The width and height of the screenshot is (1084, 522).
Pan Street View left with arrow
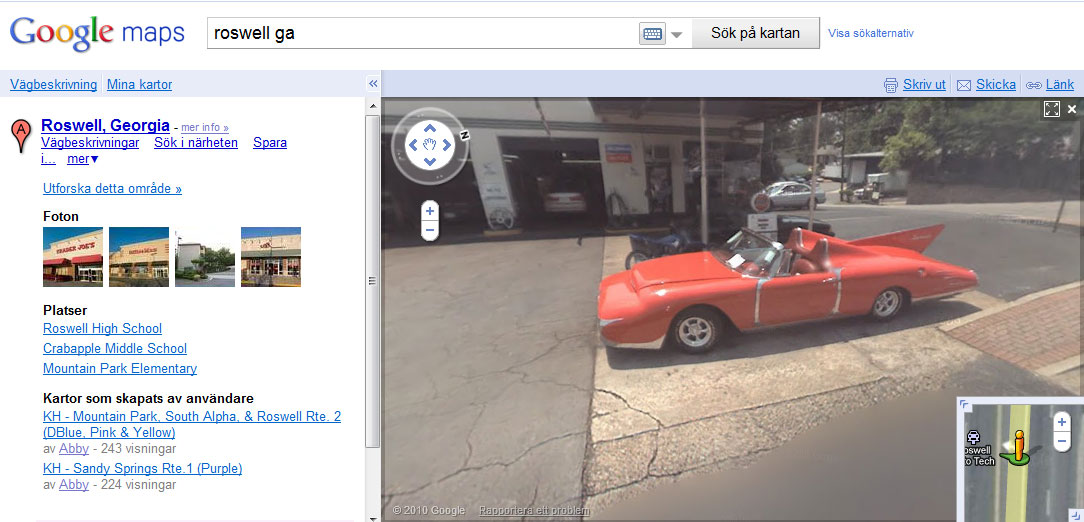(413, 145)
